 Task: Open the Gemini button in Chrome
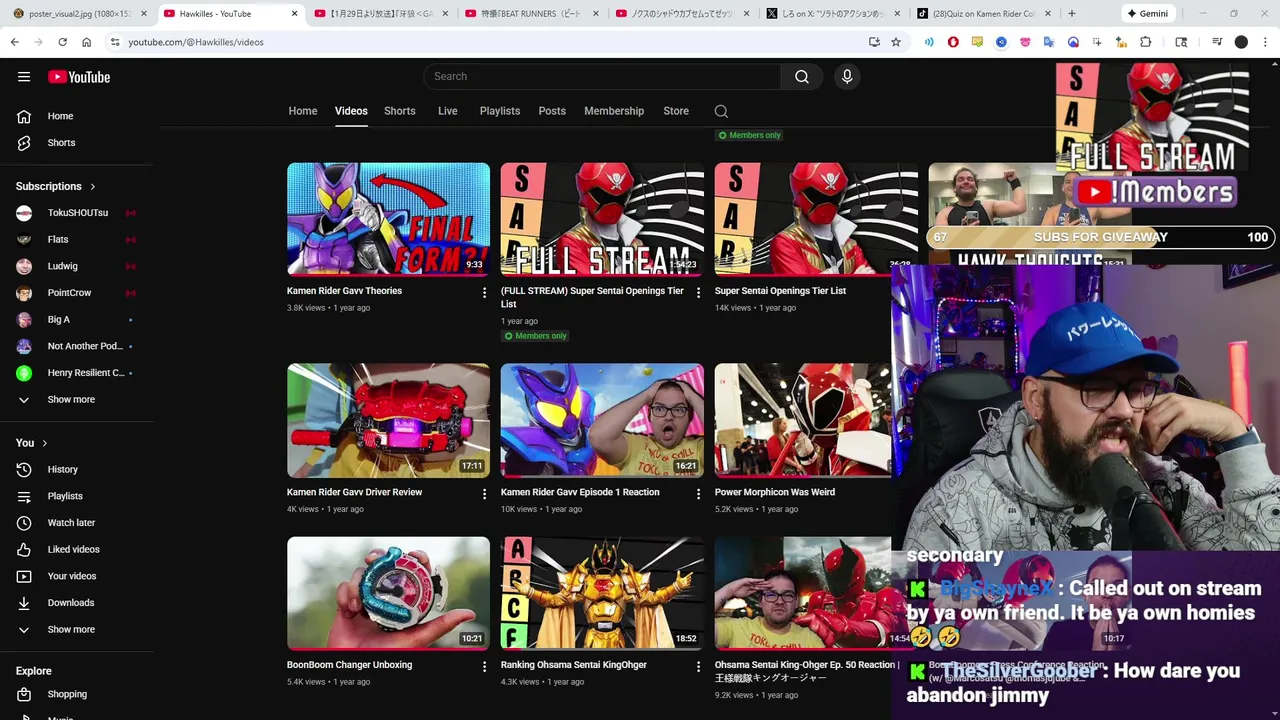click(x=1147, y=14)
